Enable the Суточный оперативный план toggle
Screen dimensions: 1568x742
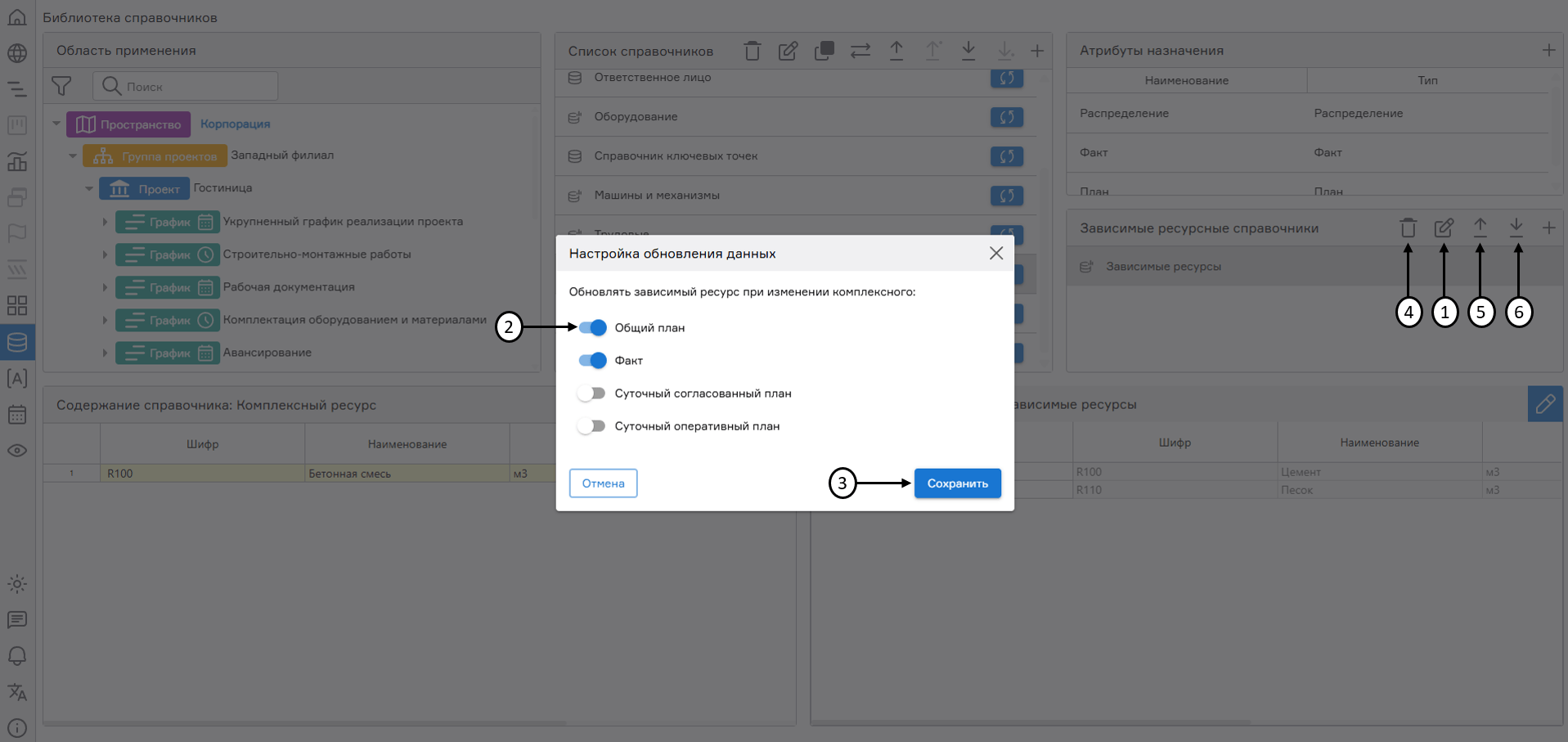(591, 425)
